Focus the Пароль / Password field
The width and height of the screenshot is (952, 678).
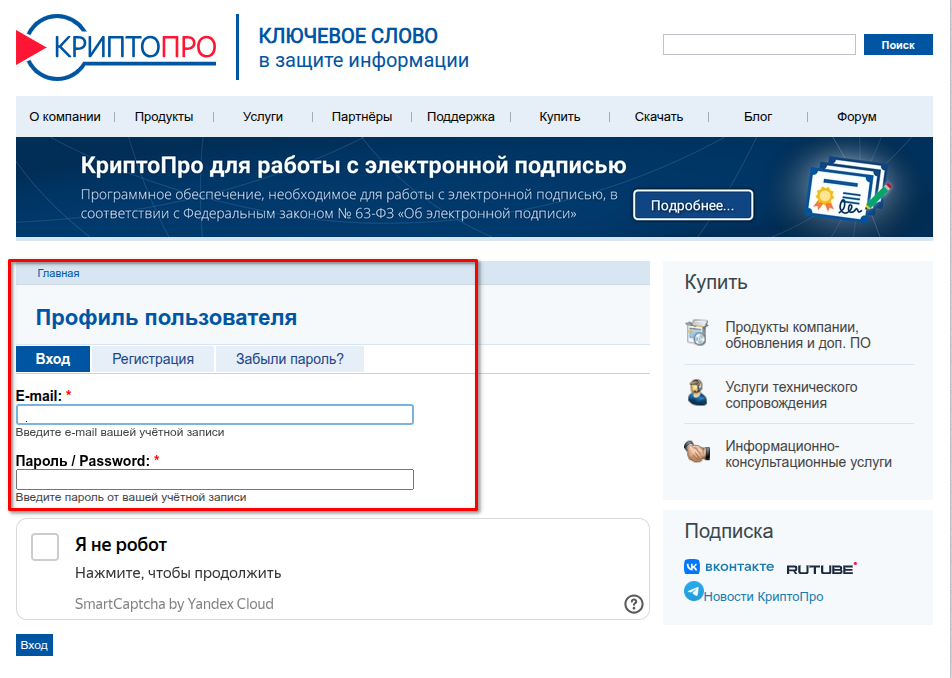(215, 480)
